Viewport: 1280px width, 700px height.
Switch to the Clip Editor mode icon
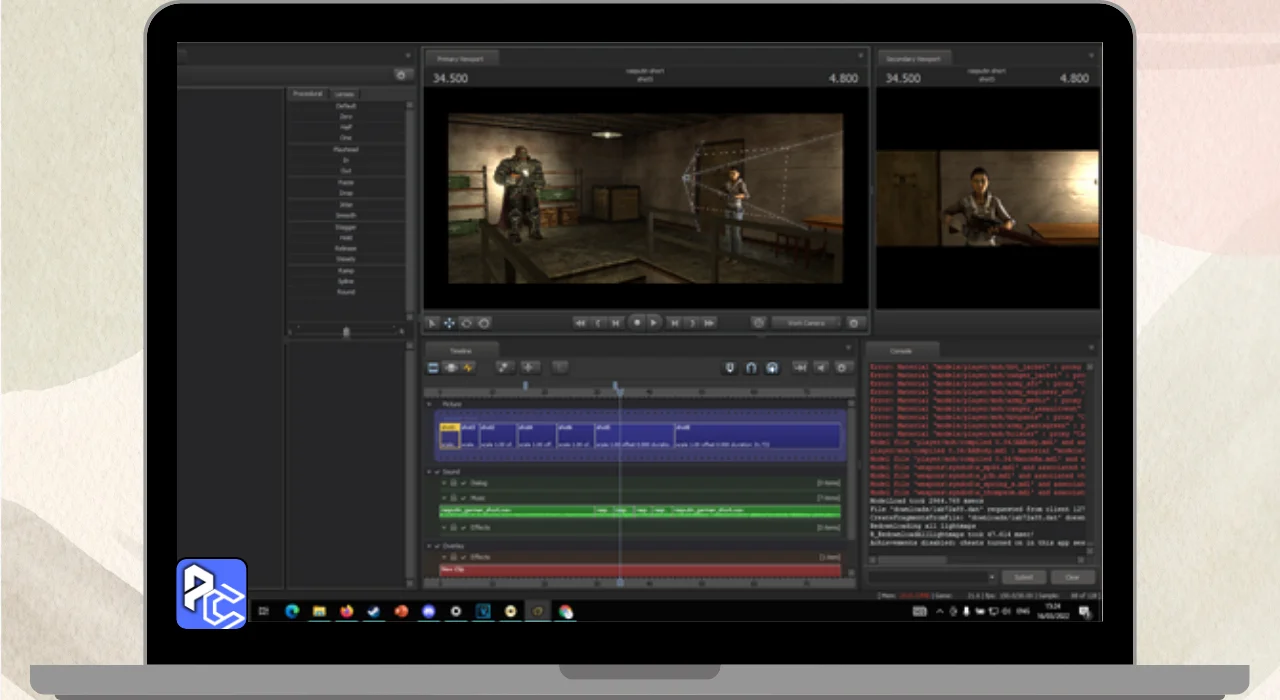[x=434, y=368]
